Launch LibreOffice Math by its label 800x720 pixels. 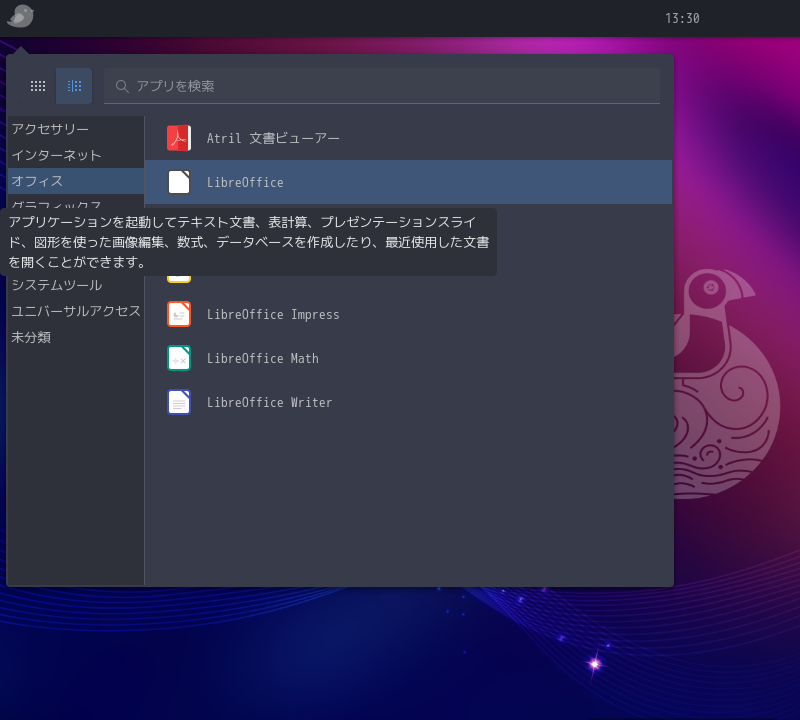click(x=263, y=358)
